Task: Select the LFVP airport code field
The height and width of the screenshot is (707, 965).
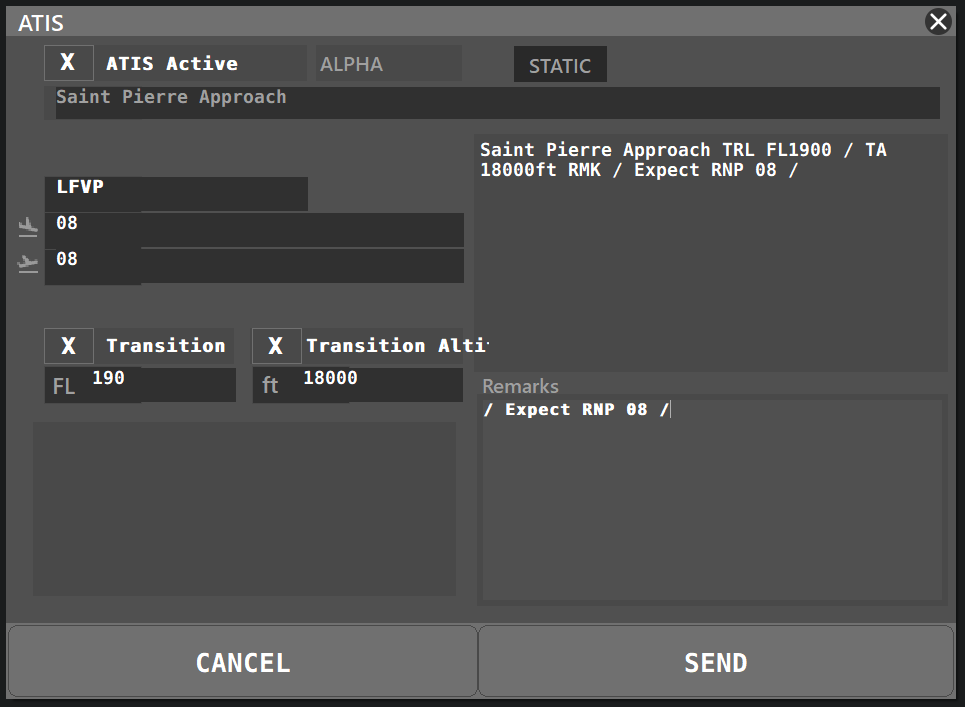Action: pos(176,193)
